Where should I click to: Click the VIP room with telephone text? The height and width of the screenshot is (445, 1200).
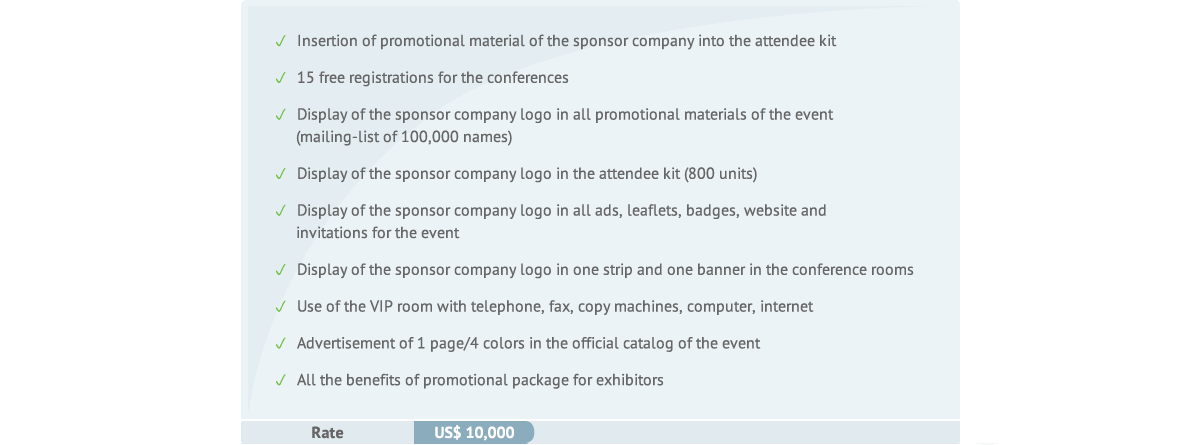(555, 307)
